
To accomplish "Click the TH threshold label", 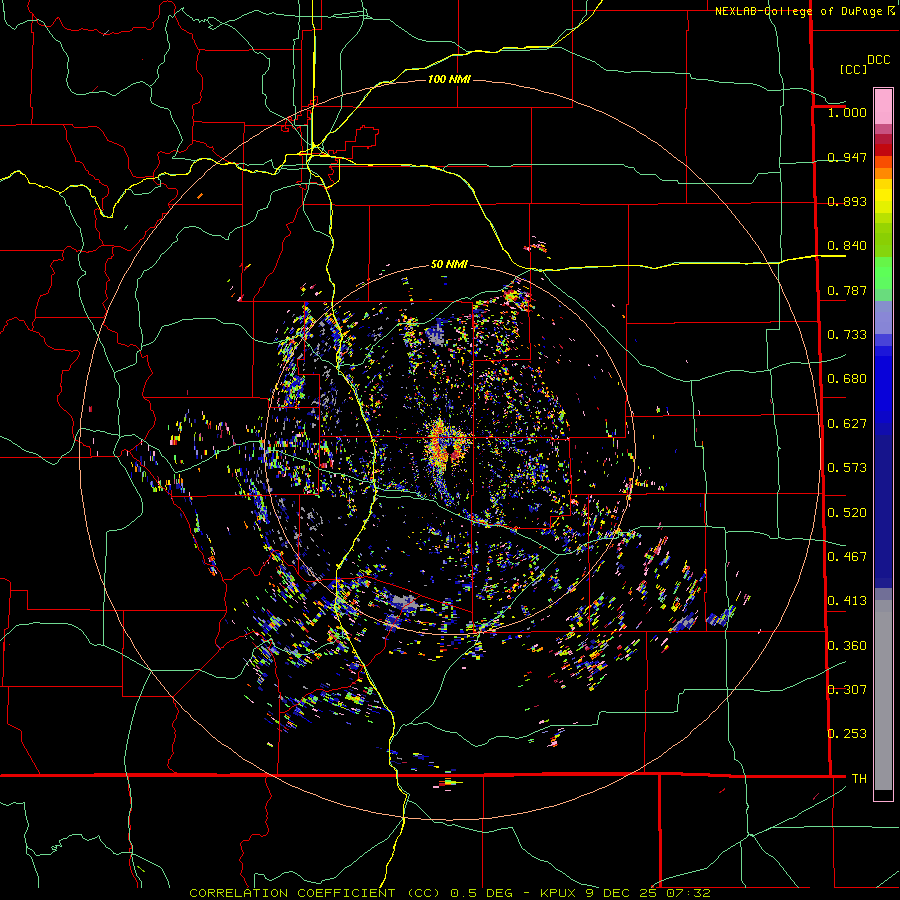I will pyautogui.click(x=859, y=779).
